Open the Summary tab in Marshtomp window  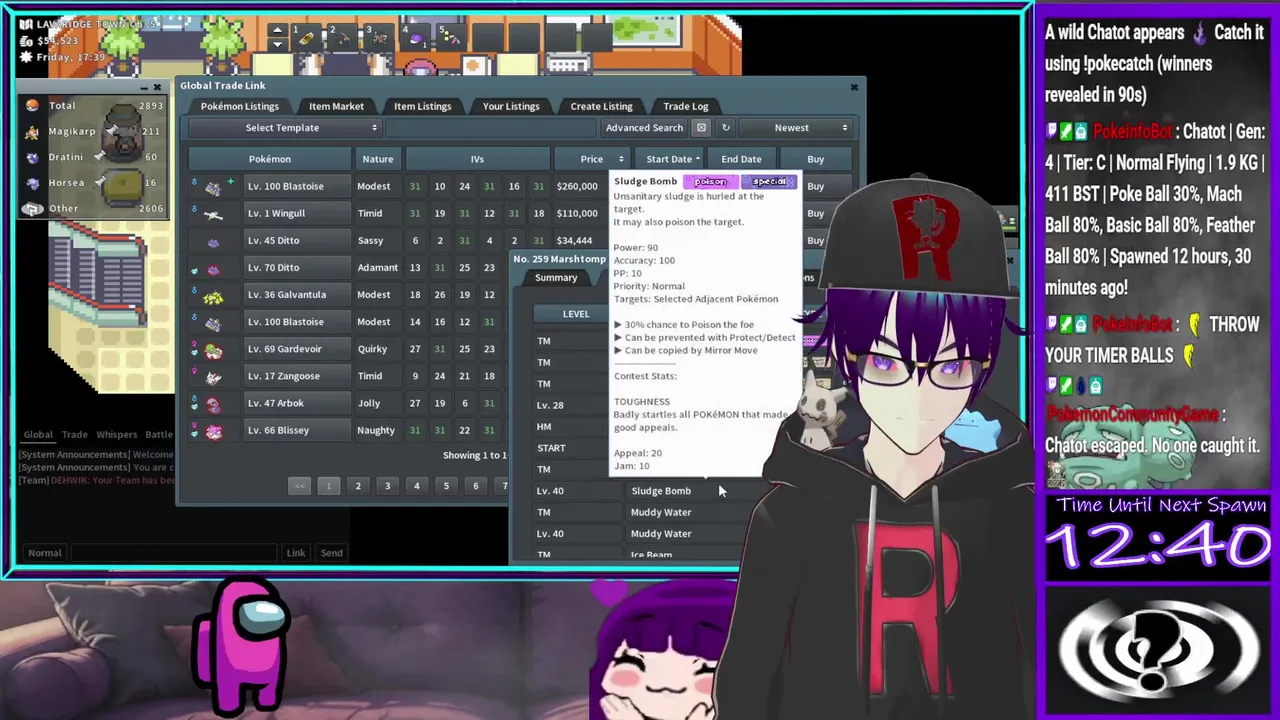(x=556, y=278)
